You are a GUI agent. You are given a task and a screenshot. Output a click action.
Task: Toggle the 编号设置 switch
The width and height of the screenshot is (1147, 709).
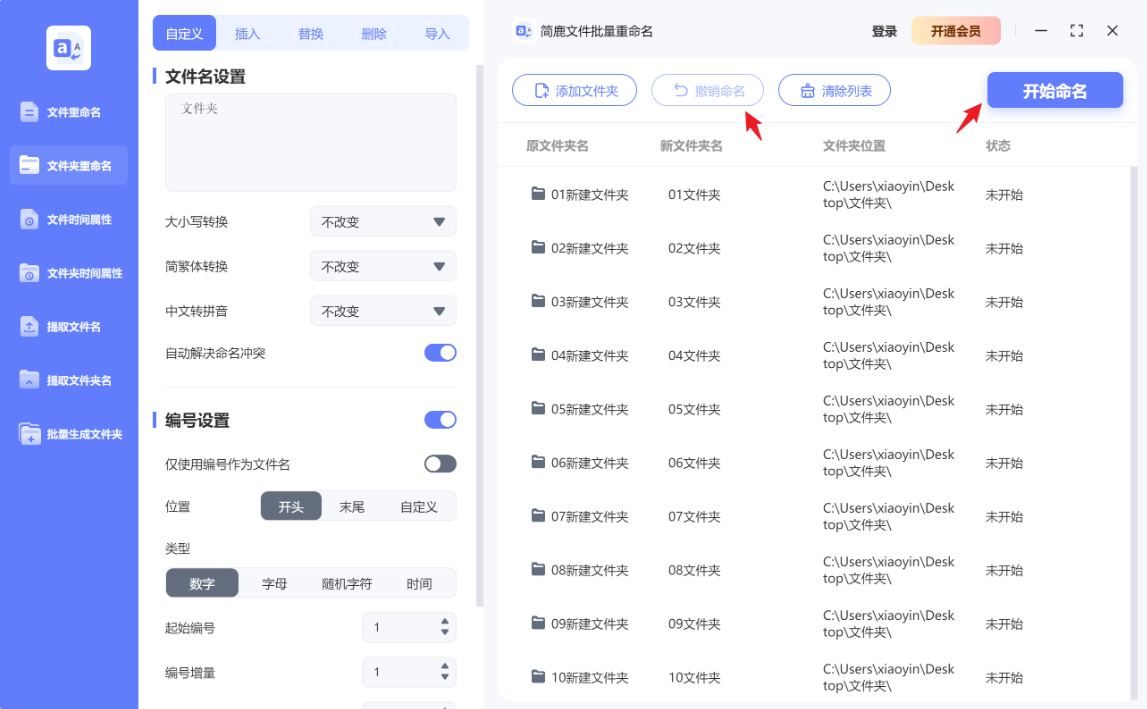[x=440, y=419]
